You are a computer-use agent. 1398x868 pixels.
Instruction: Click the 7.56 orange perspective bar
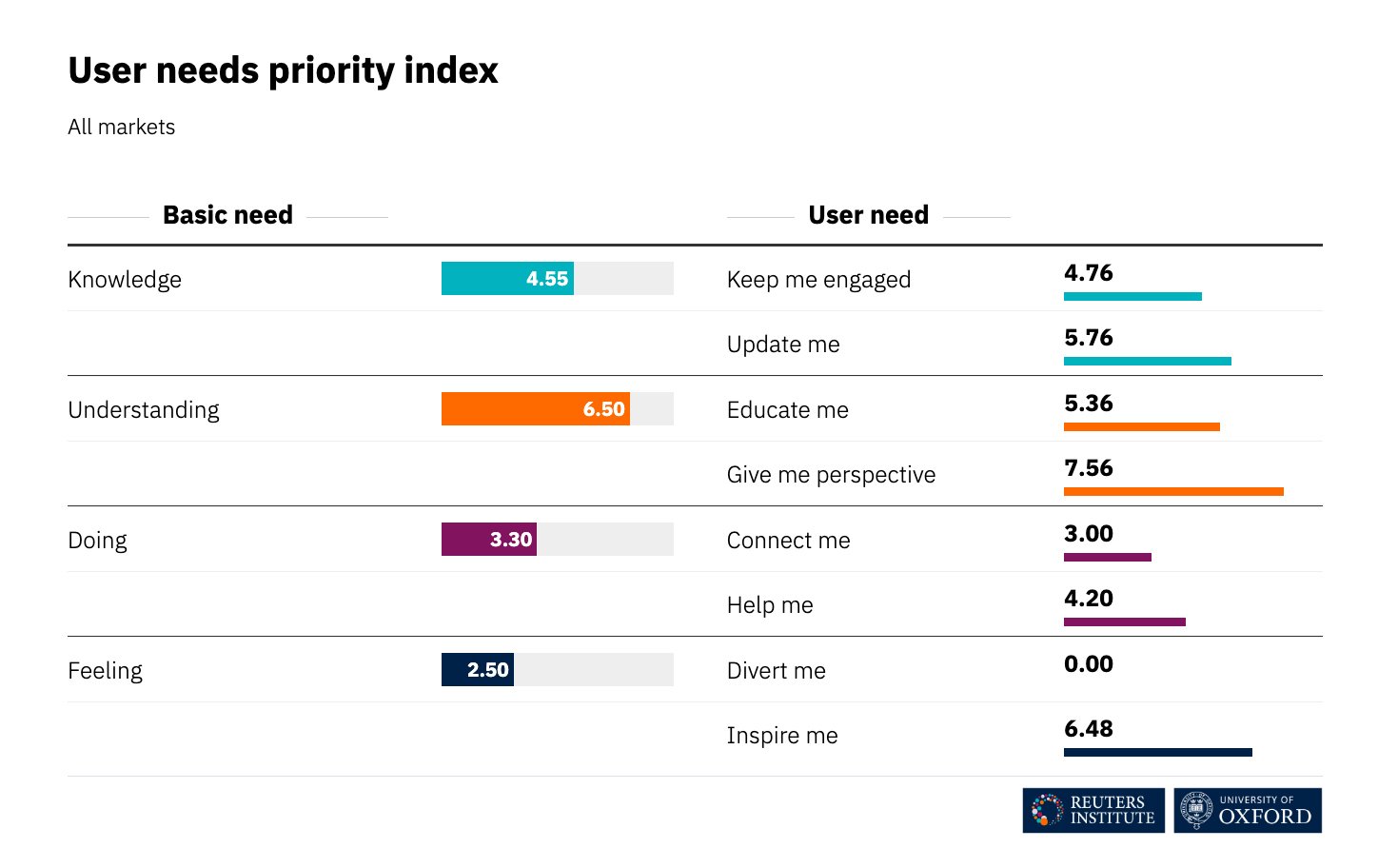tap(1172, 491)
